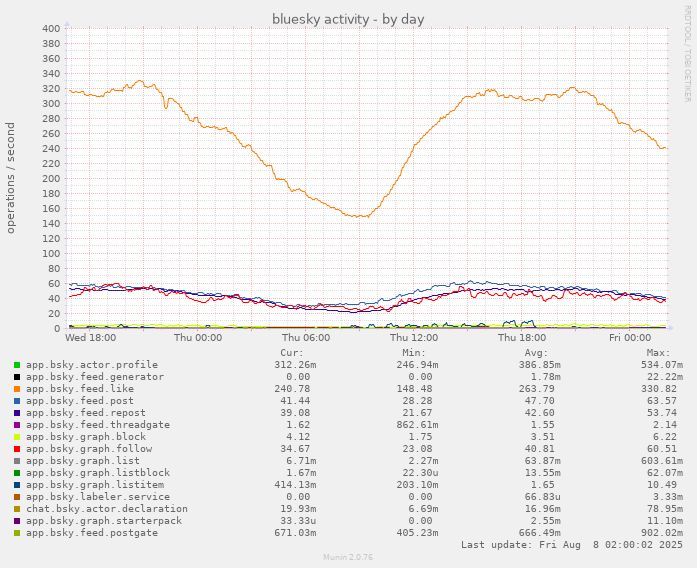Viewport: 697px width, 568px height.
Task: Click the 'Cur:' column header
Action: [x=292, y=353]
